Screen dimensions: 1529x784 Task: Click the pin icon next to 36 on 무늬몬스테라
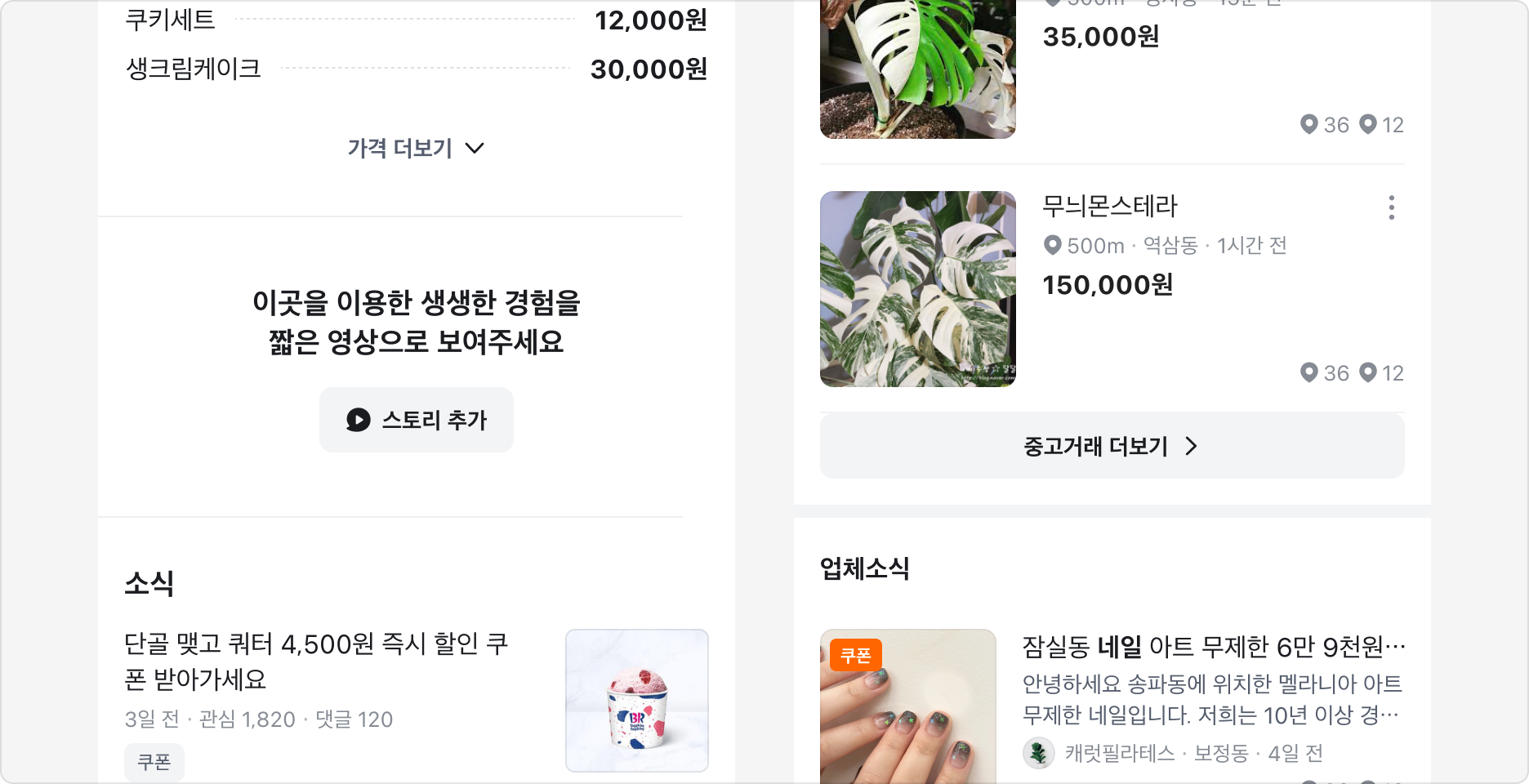(x=1310, y=373)
